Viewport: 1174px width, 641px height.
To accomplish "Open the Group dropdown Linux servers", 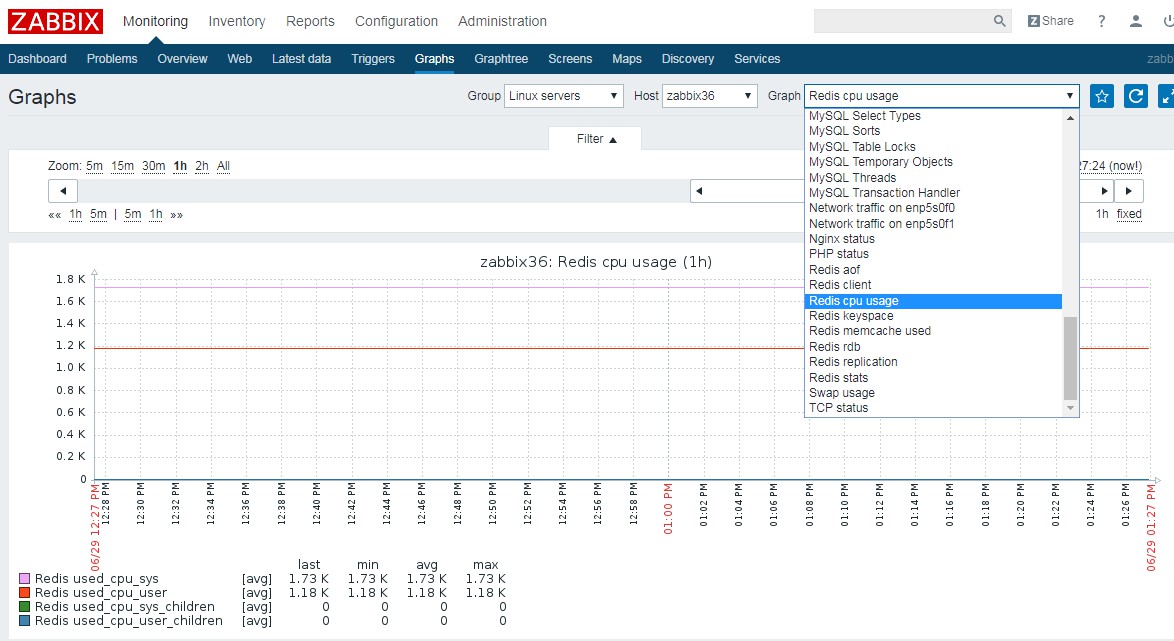I will (x=563, y=96).
